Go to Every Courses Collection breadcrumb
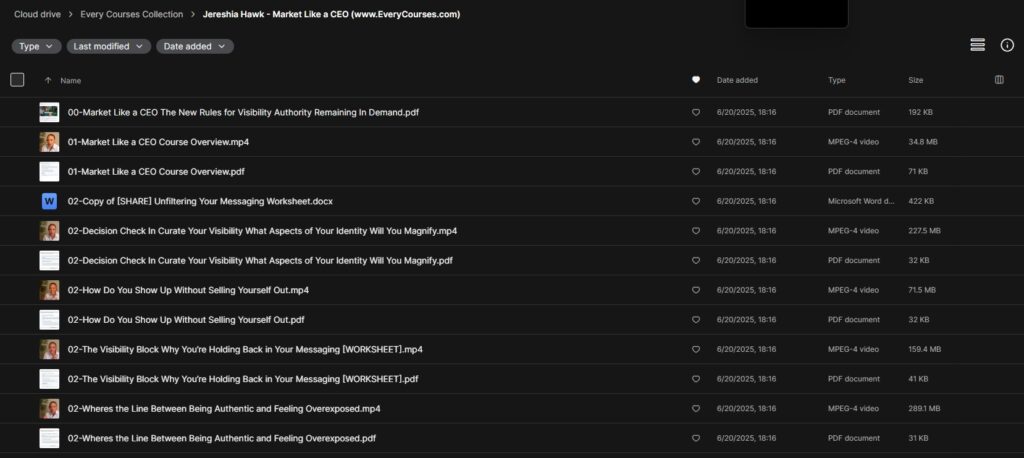Viewport: 1024px width, 458px height. (x=132, y=14)
